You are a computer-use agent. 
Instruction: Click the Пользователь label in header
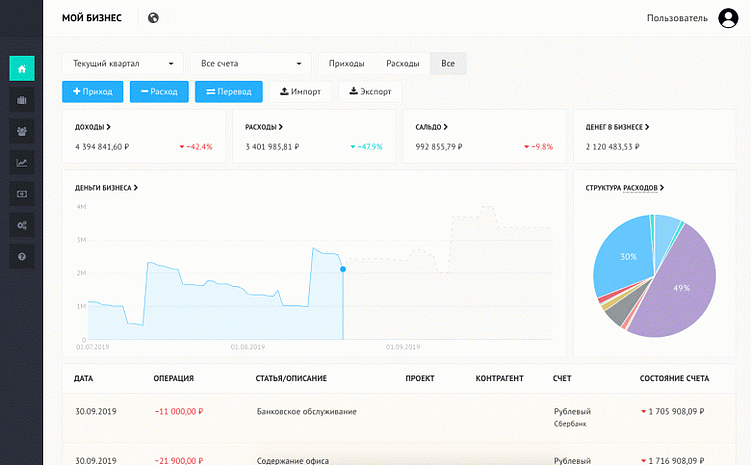[677, 18]
